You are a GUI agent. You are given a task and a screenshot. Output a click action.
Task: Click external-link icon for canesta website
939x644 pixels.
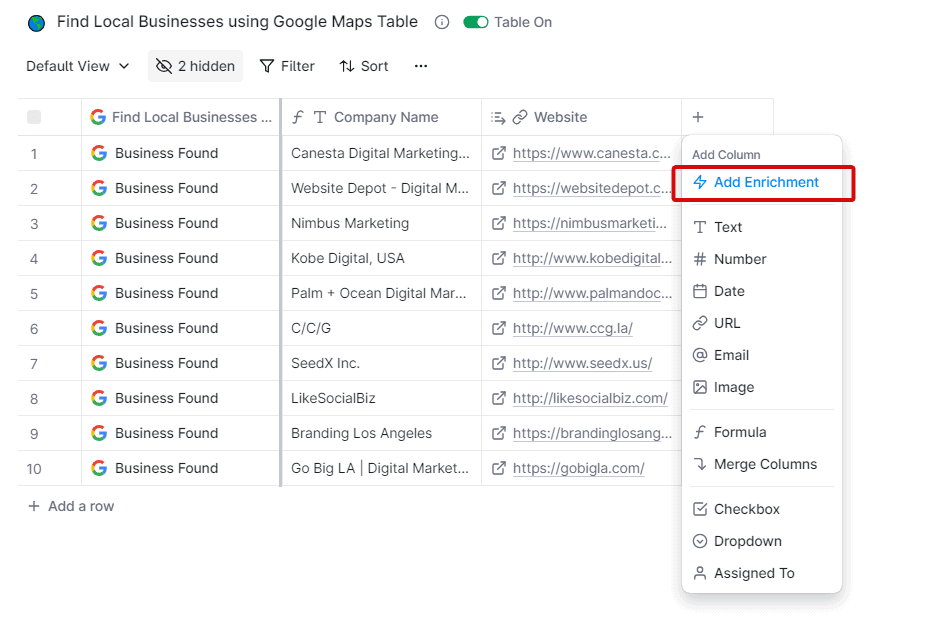(x=498, y=153)
